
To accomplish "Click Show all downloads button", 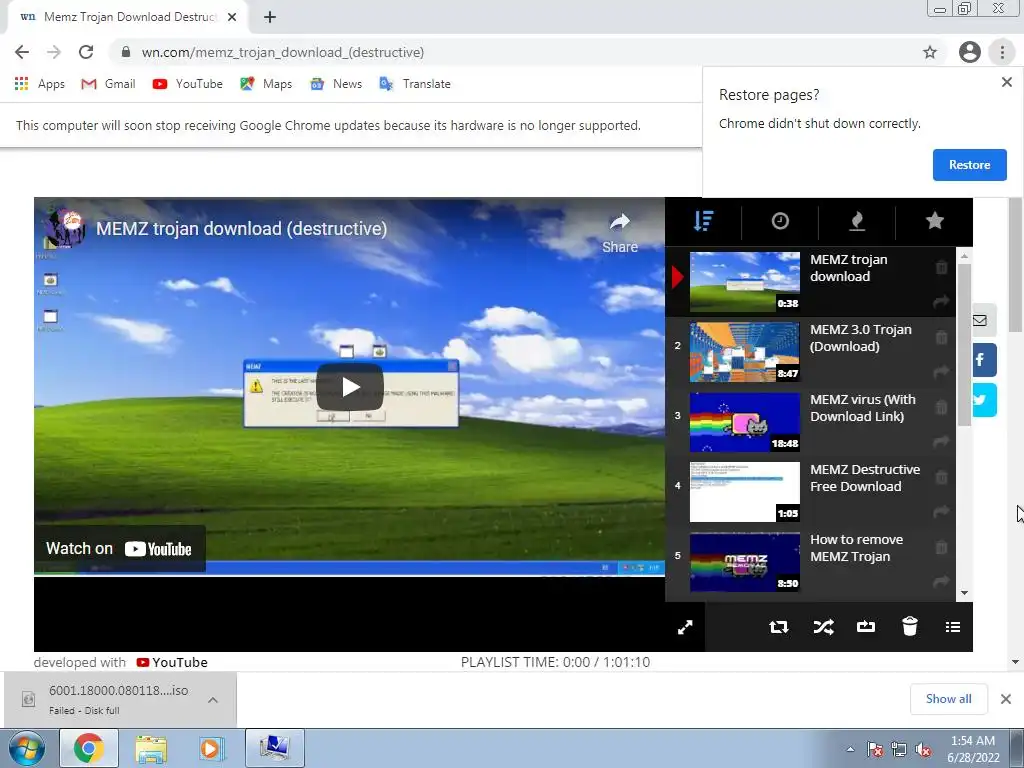I will [948, 699].
